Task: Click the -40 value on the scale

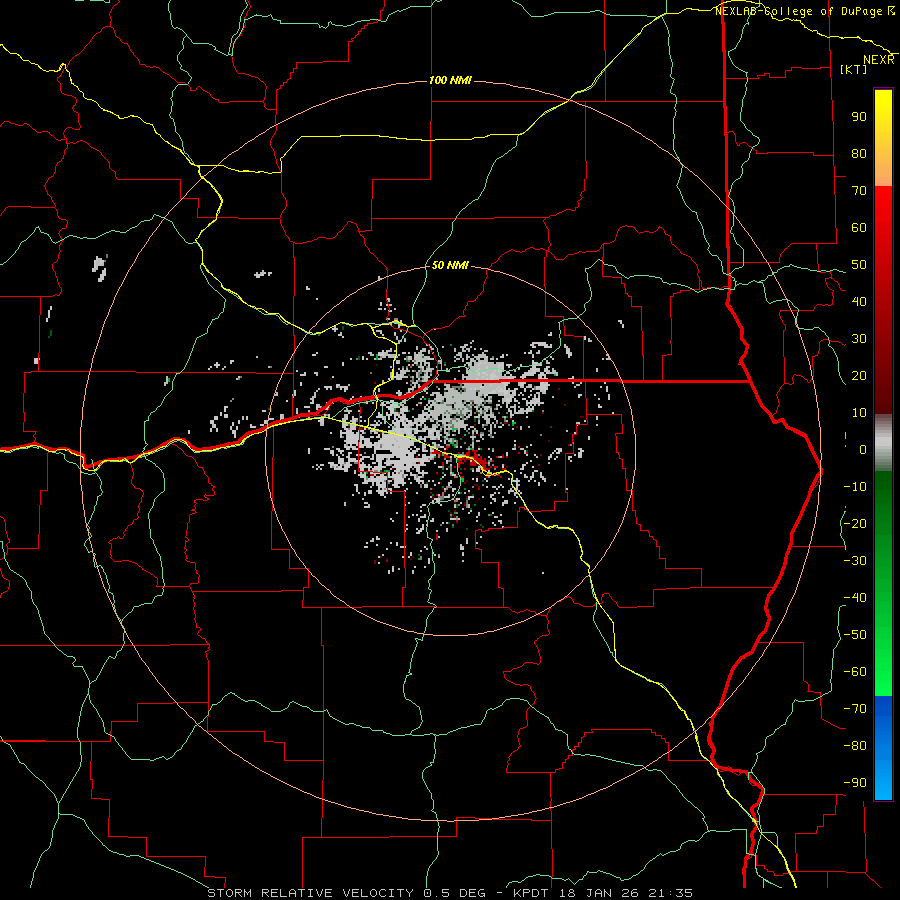Action: point(855,598)
